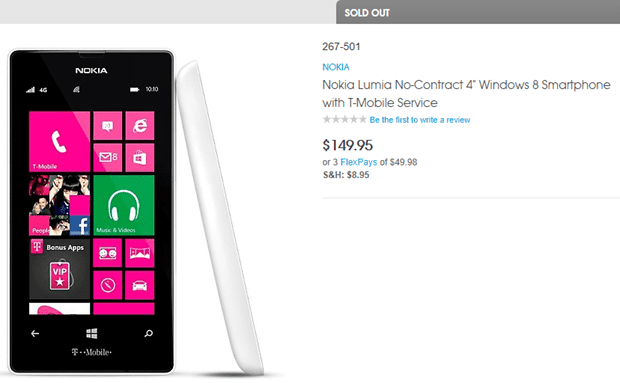The image size is (620, 383).
Task: Open the Windows Store bag tile
Action: click(140, 158)
